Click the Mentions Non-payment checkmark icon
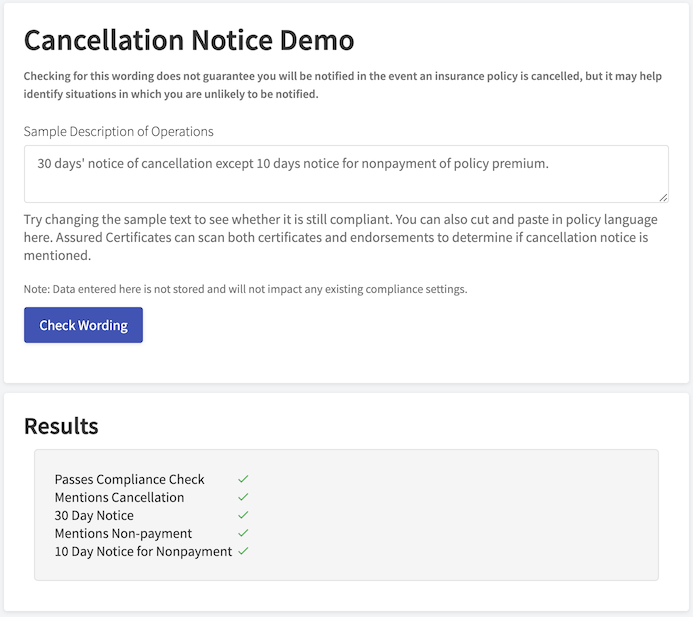Viewport: 693px width, 617px height. coord(243,533)
